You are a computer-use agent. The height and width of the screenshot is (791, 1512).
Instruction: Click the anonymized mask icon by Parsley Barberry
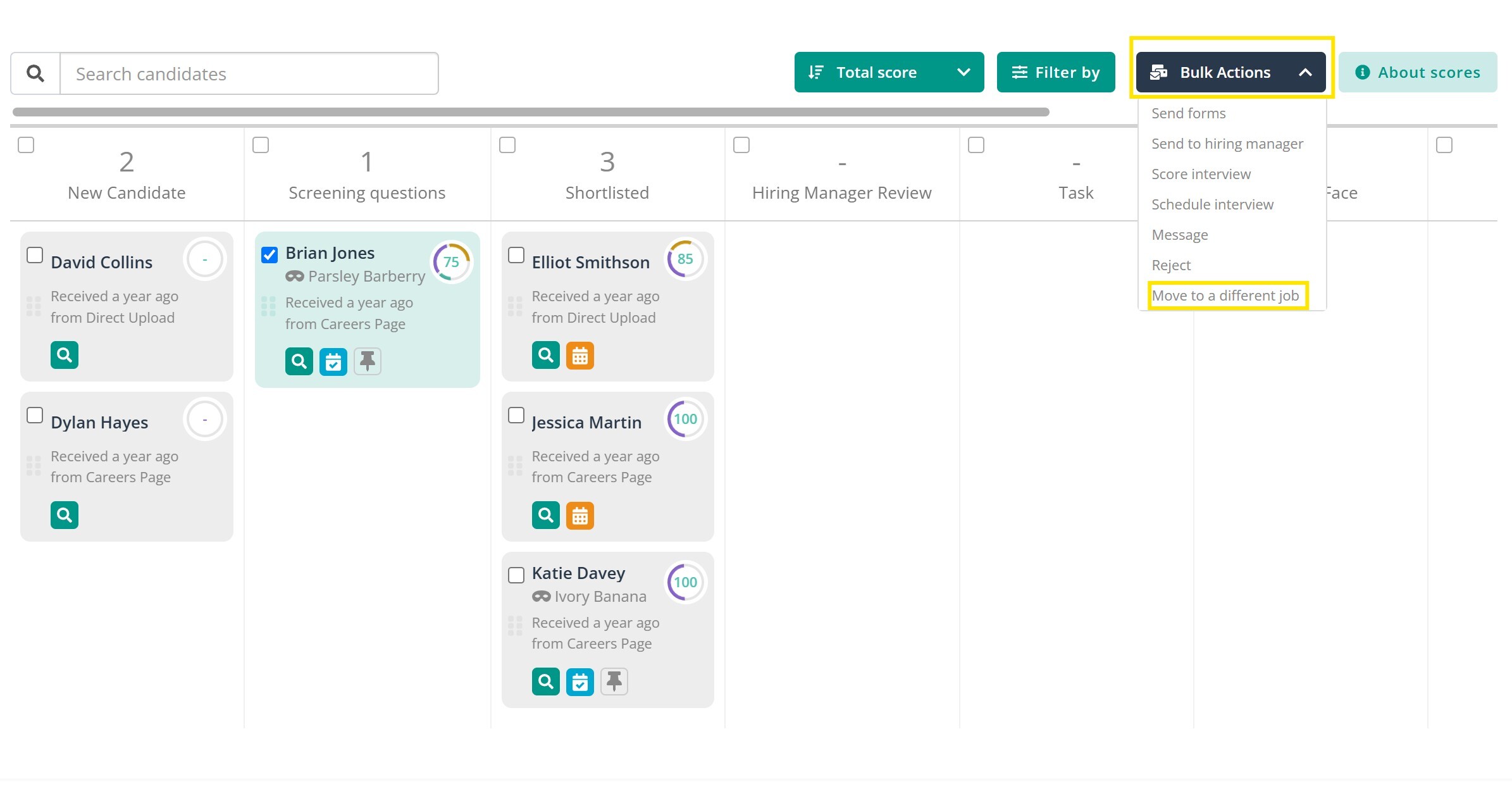click(295, 277)
